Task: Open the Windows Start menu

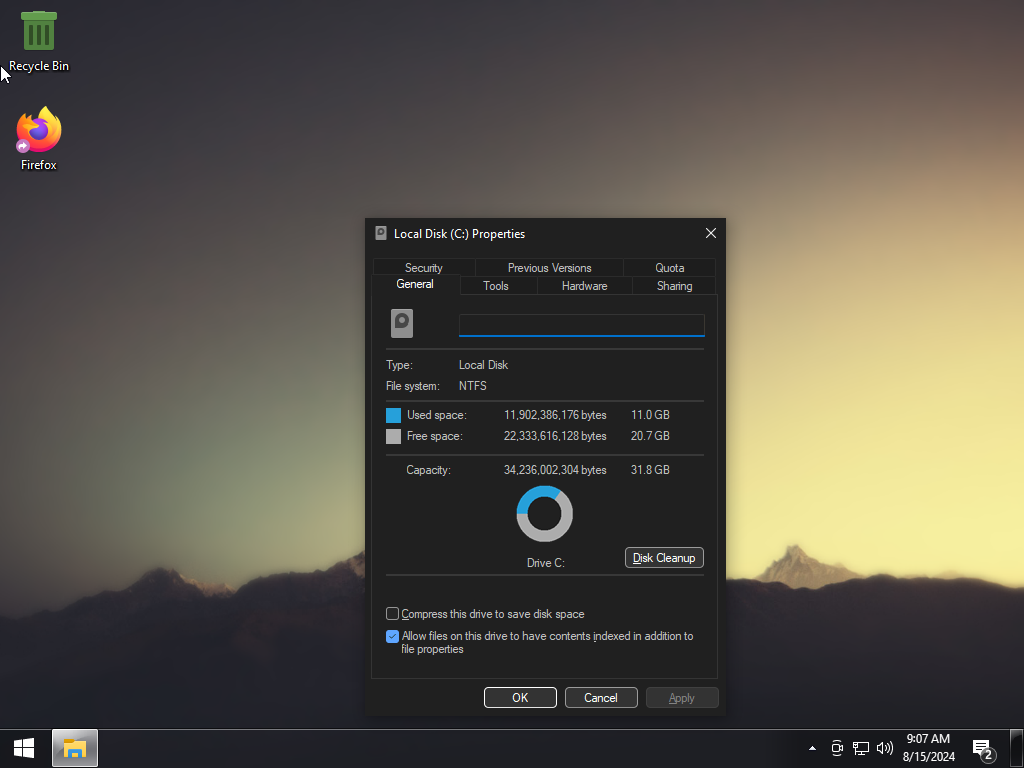Action: pyautogui.click(x=24, y=748)
